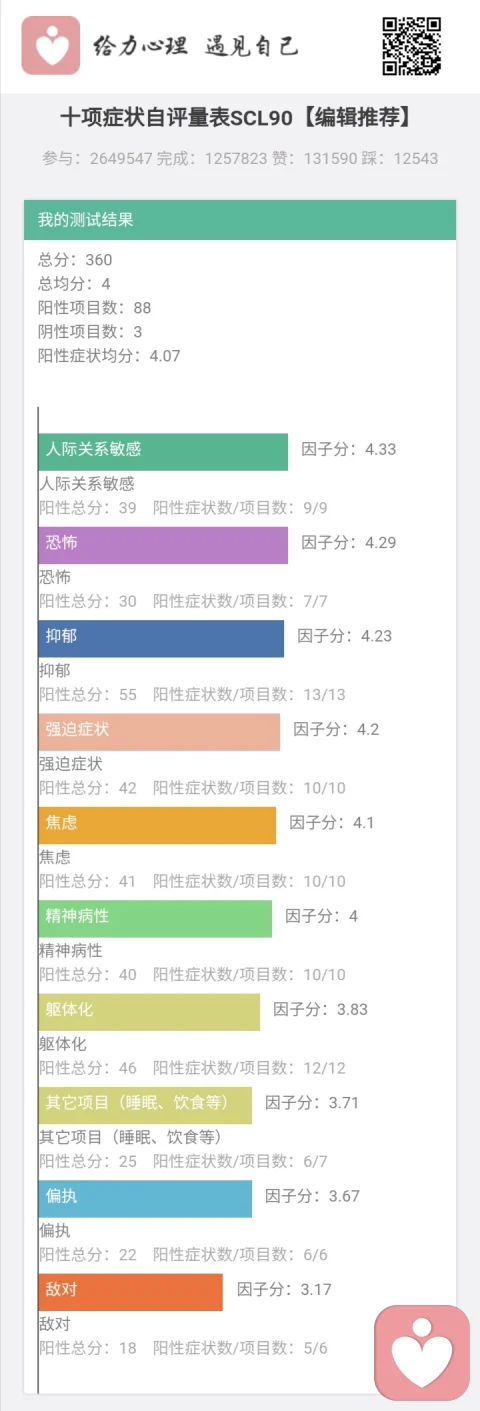Image resolution: width=480 pixels, height=1411 pixels.
Task: Select the 其它项目（睡眠、饮食等） bar
Action: pyautogui.click(x=146, y=1105)
